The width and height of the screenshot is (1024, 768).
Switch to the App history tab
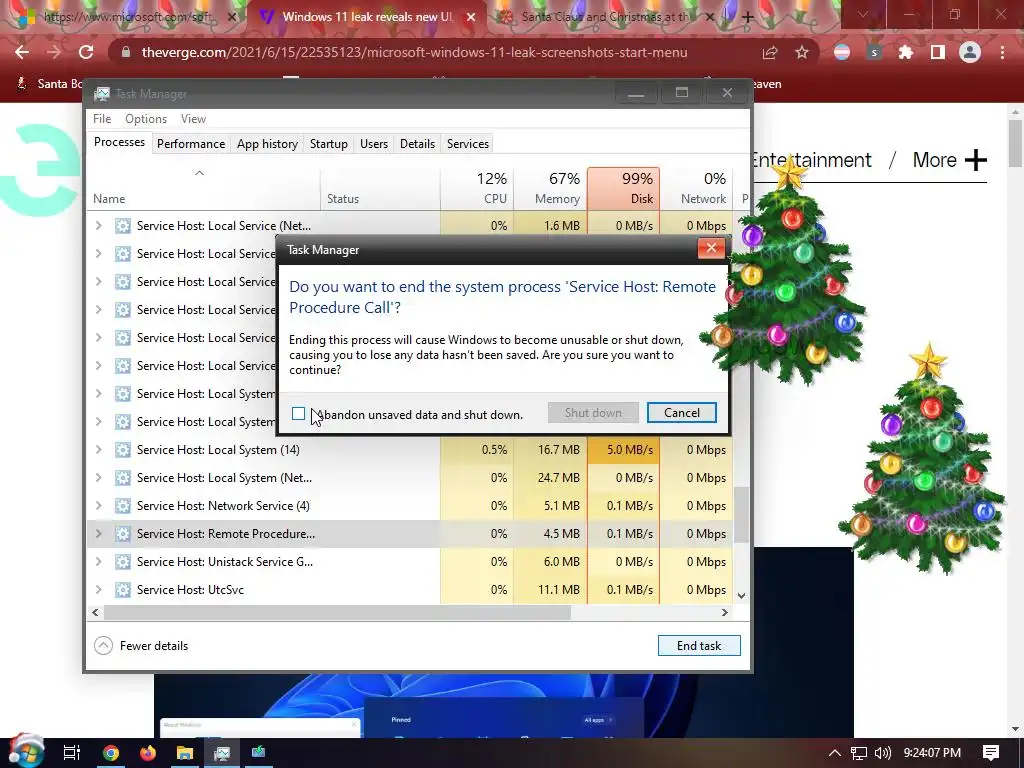tap(267, 144)
